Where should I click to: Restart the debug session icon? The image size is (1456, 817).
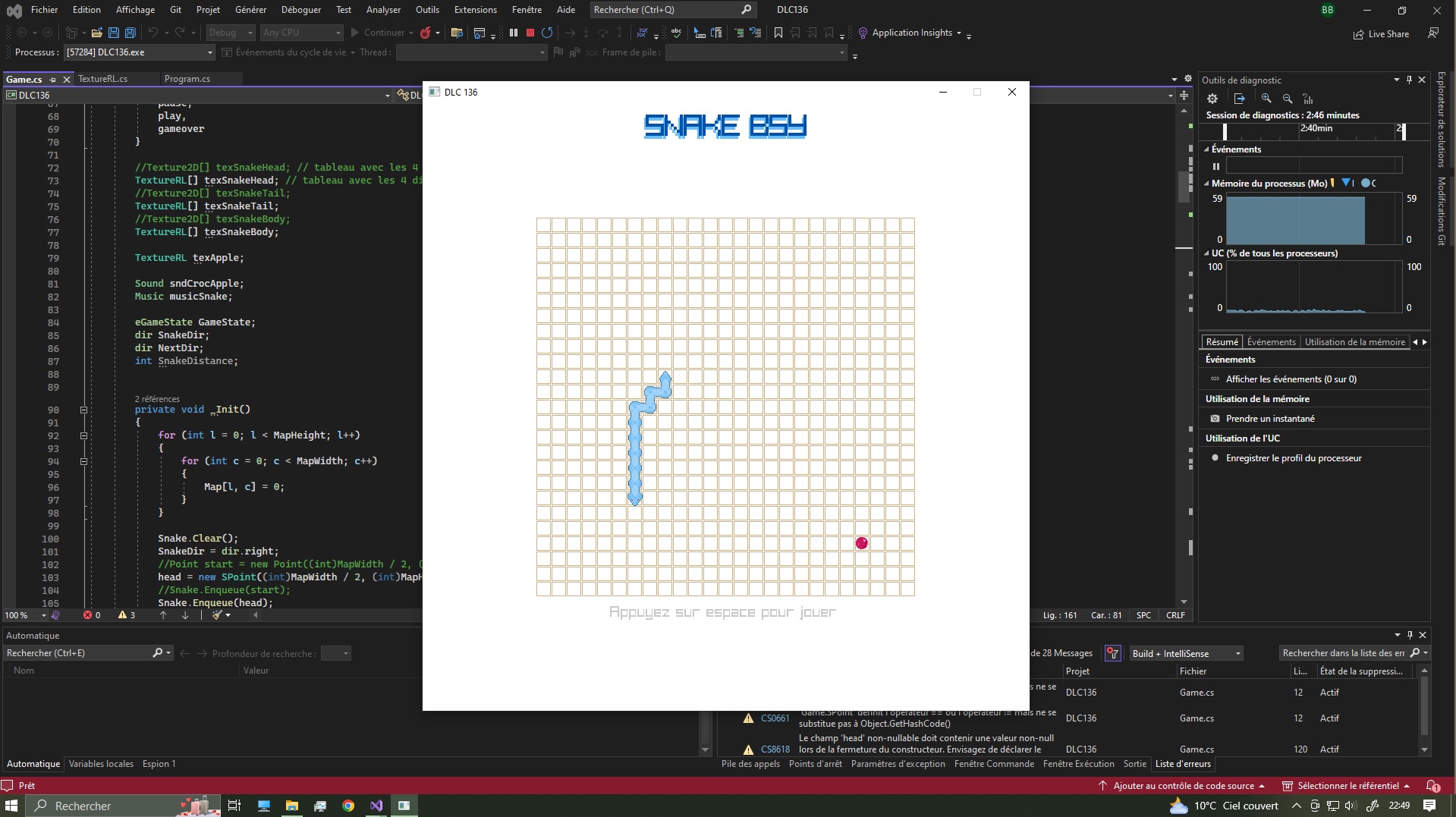tap(547, 33)
